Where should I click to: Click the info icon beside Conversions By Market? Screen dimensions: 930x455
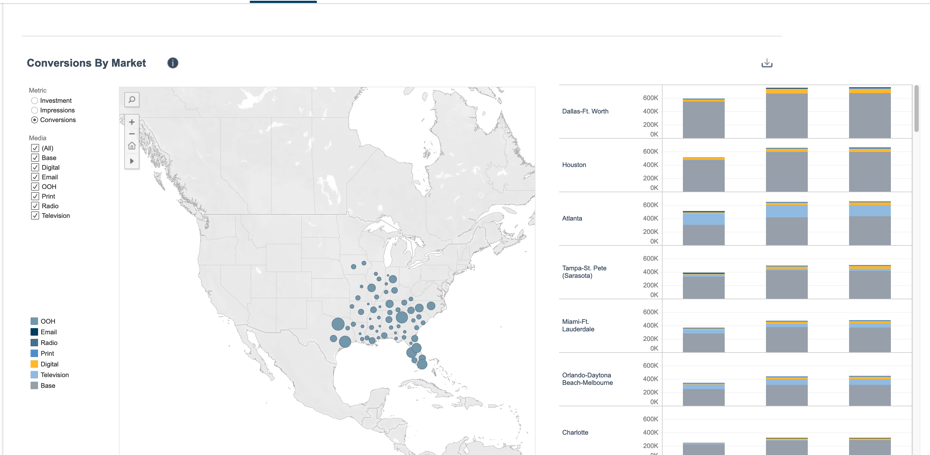click(x=173, y=63)
